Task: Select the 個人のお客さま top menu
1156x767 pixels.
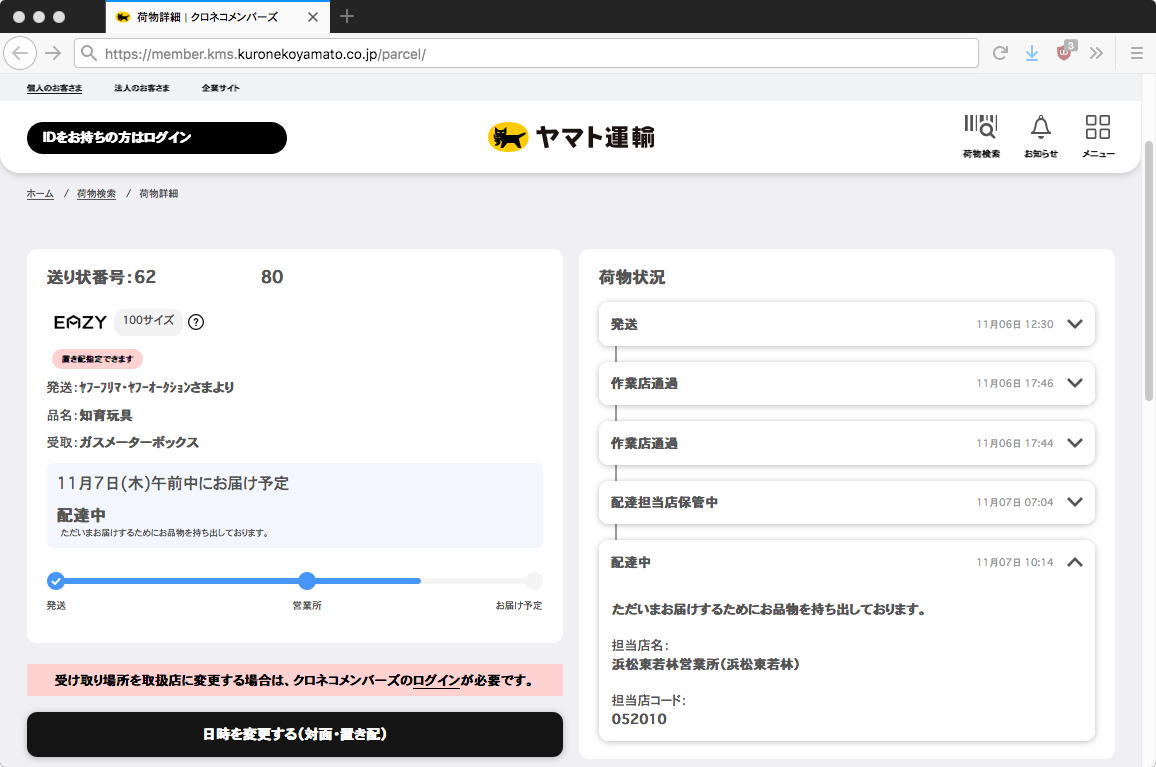Action: coord(55,88)
